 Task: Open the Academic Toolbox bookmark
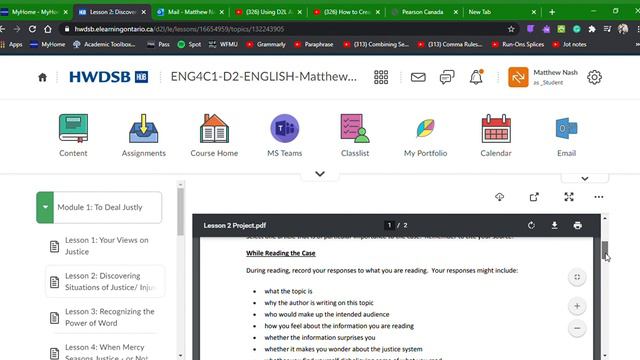104,44
